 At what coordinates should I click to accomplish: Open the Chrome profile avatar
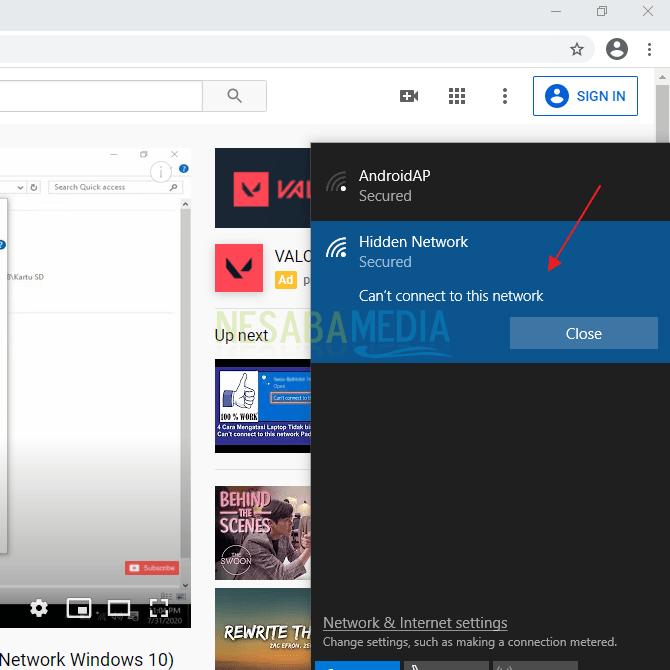(617, 48)
